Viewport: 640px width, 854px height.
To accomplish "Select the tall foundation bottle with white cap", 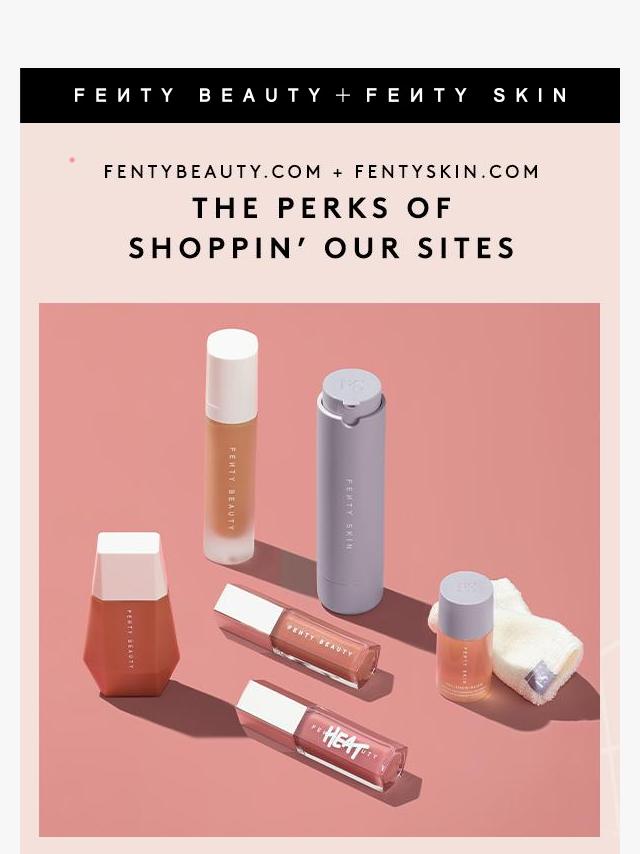I will [x=231, y=447].
